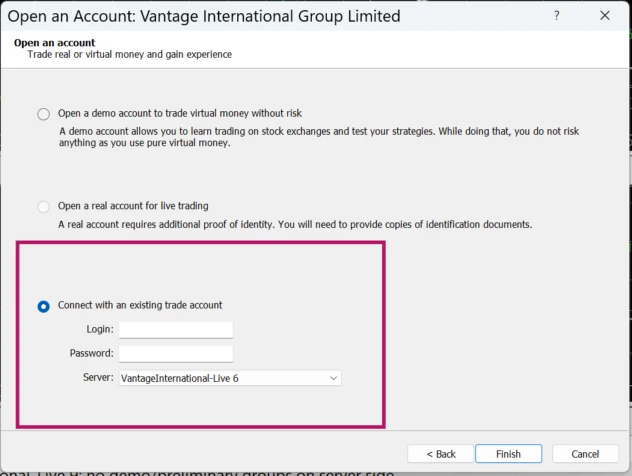The width and height of the screenshot is (632, 476).
Task: Click the 'Password:' label
Action: 91,353
